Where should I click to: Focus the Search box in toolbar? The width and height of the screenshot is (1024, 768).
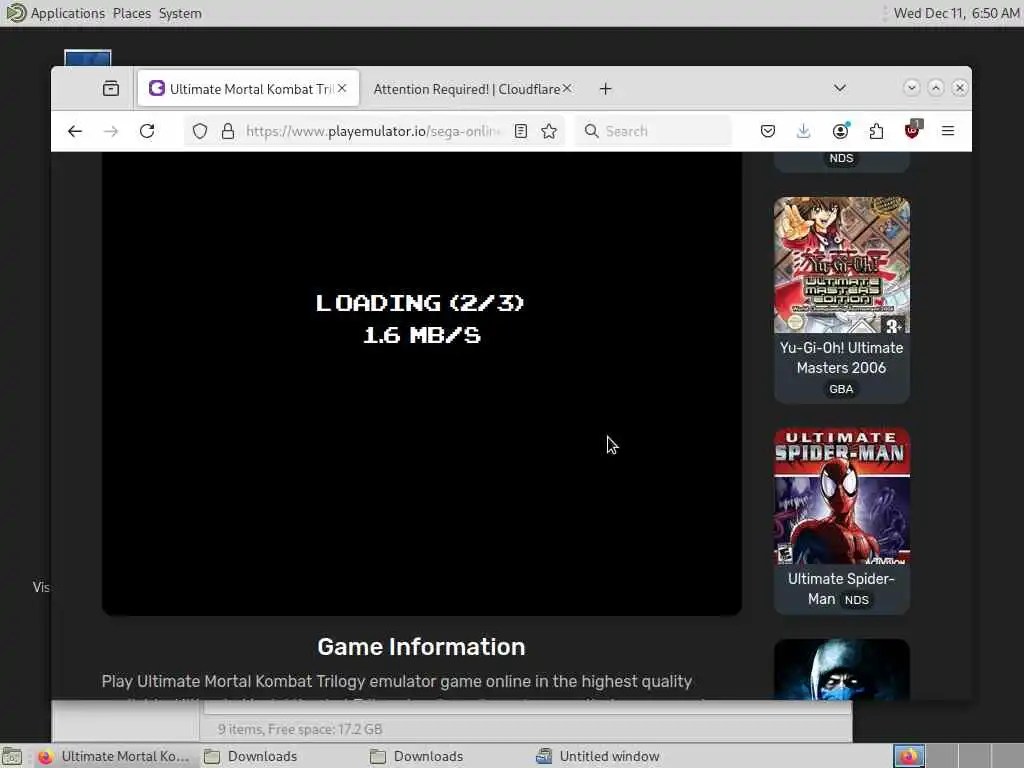653,131
